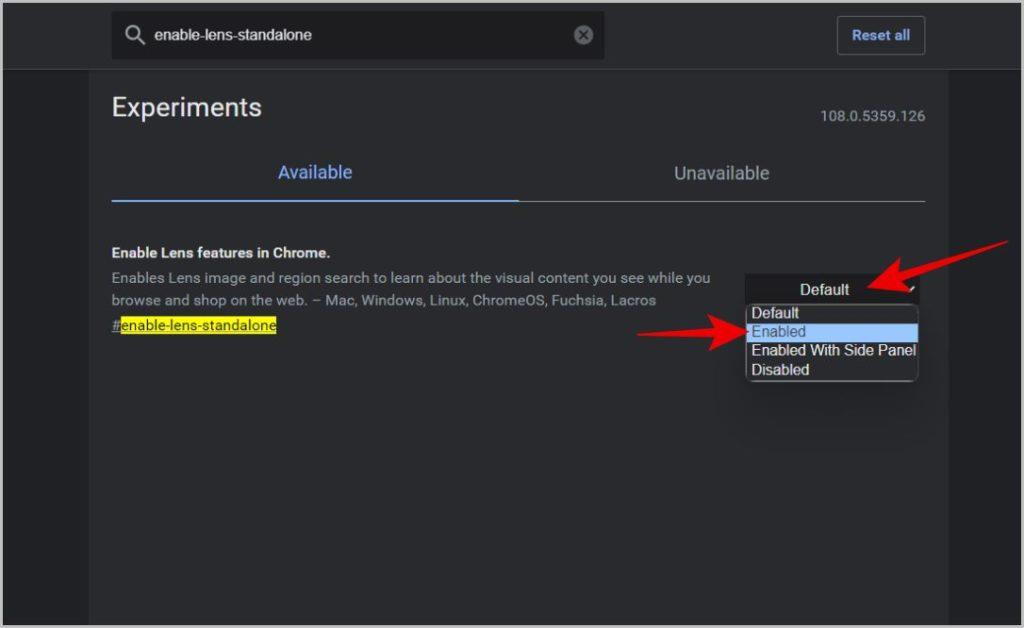Click version number 108.0.5359.126

[872, 116]
